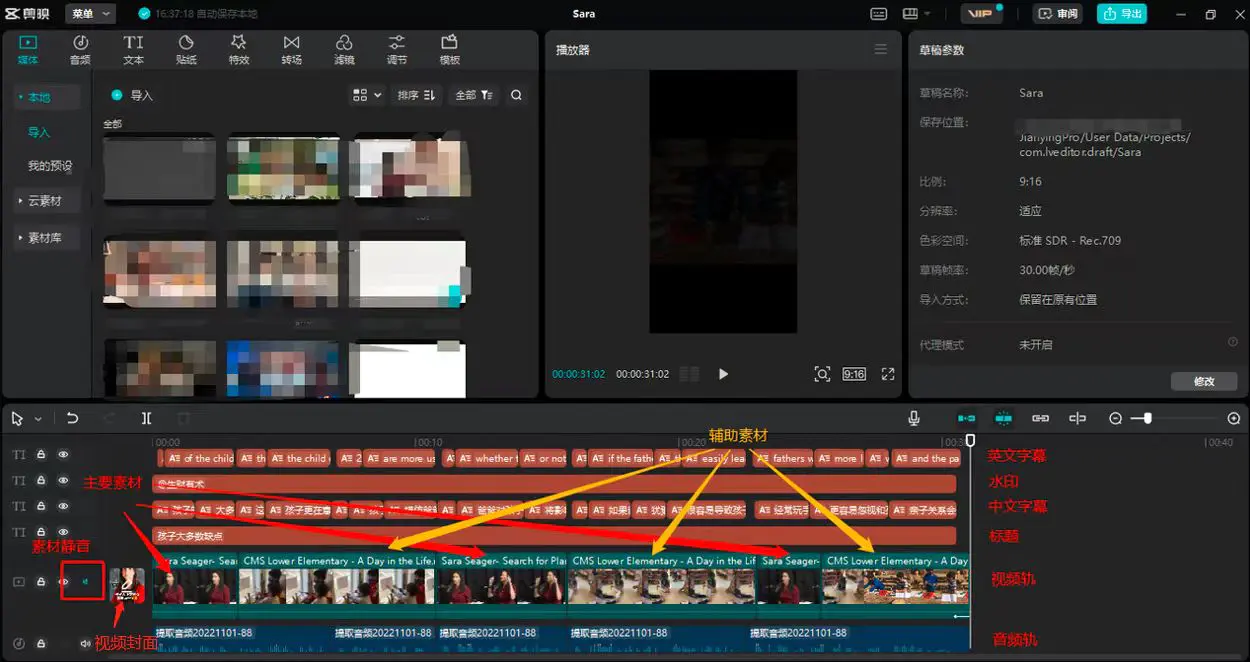Click the timeline zoom-in magnifier icon

coord(1233,418)
